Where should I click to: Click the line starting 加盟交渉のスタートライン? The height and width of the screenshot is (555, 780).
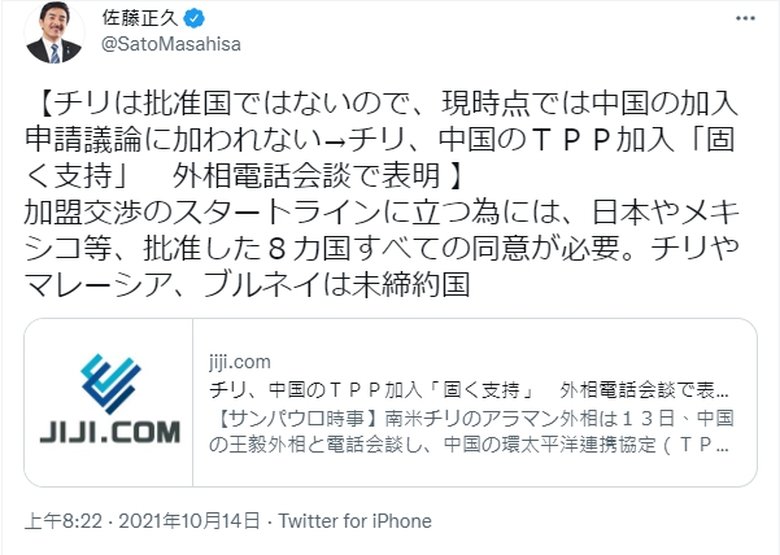pyautogui.click(x=390, y=212)
